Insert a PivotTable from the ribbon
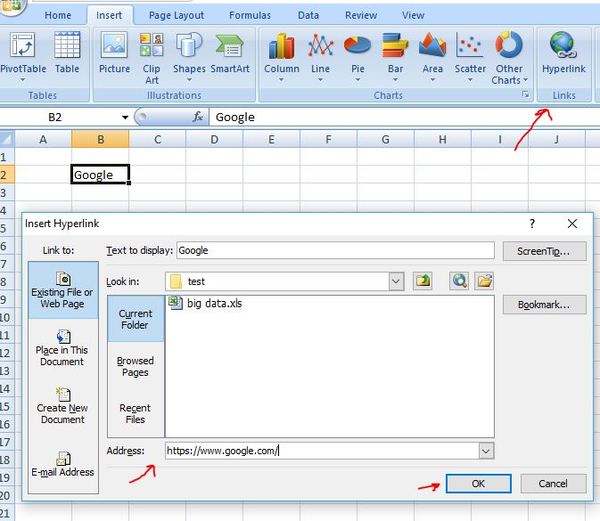600x521 pixels. (23, 57)
